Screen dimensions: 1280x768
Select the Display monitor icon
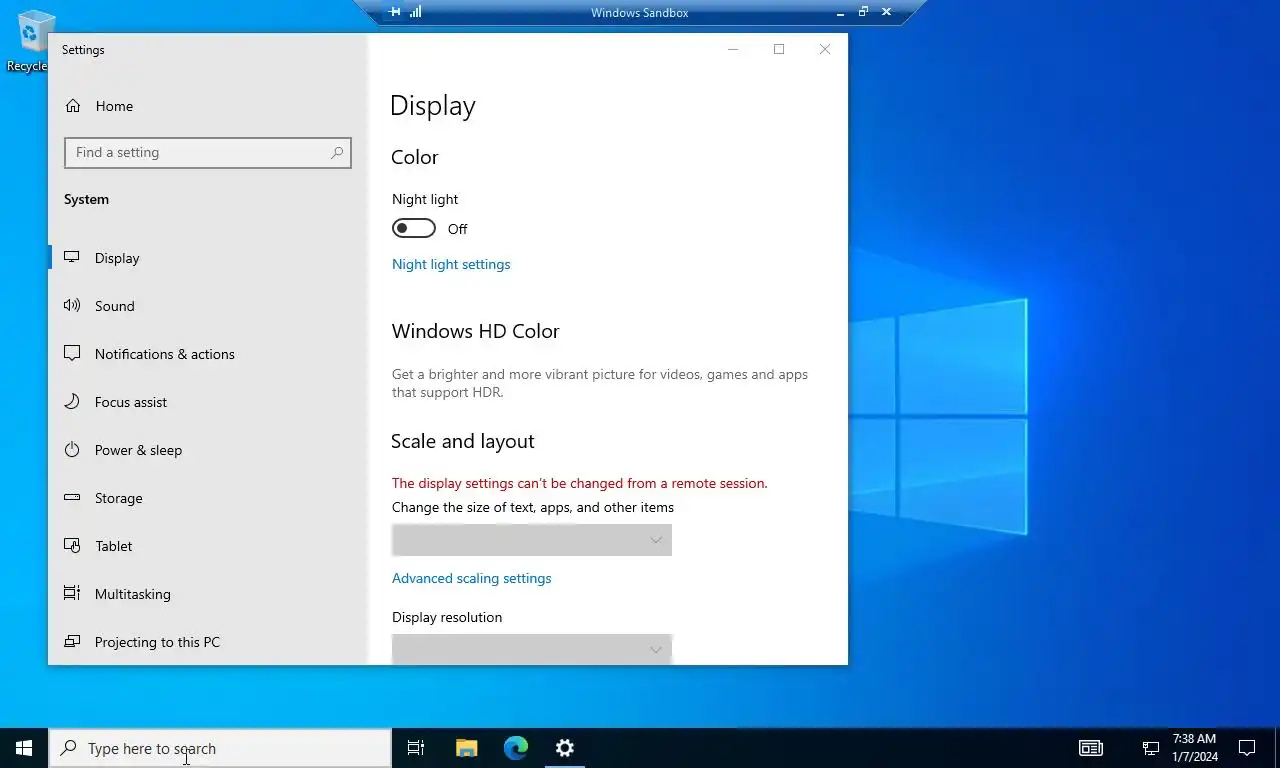click(72, 257)
